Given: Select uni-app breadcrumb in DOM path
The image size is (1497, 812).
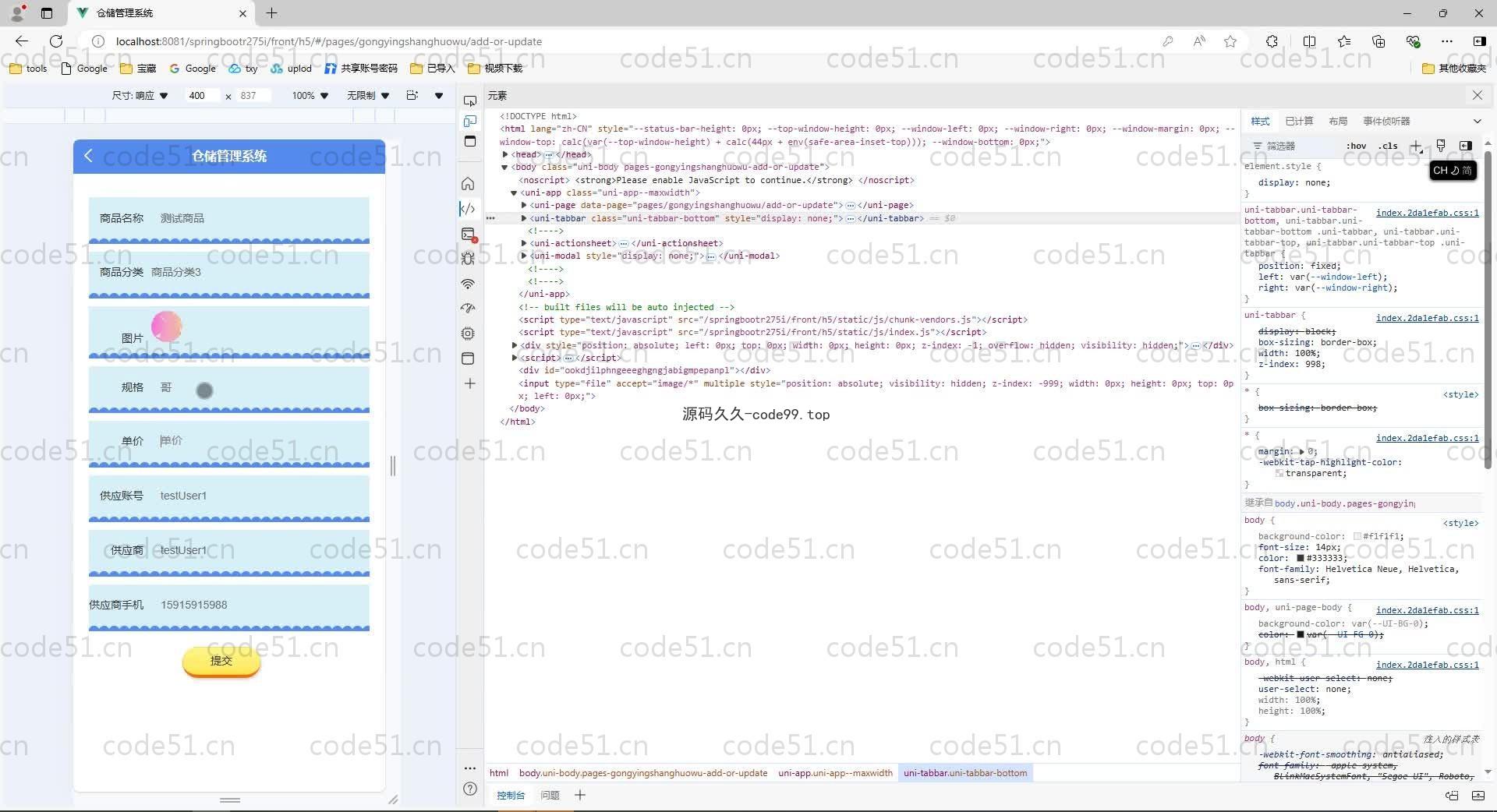Looking at the screenshot, I should pos(835,773).
